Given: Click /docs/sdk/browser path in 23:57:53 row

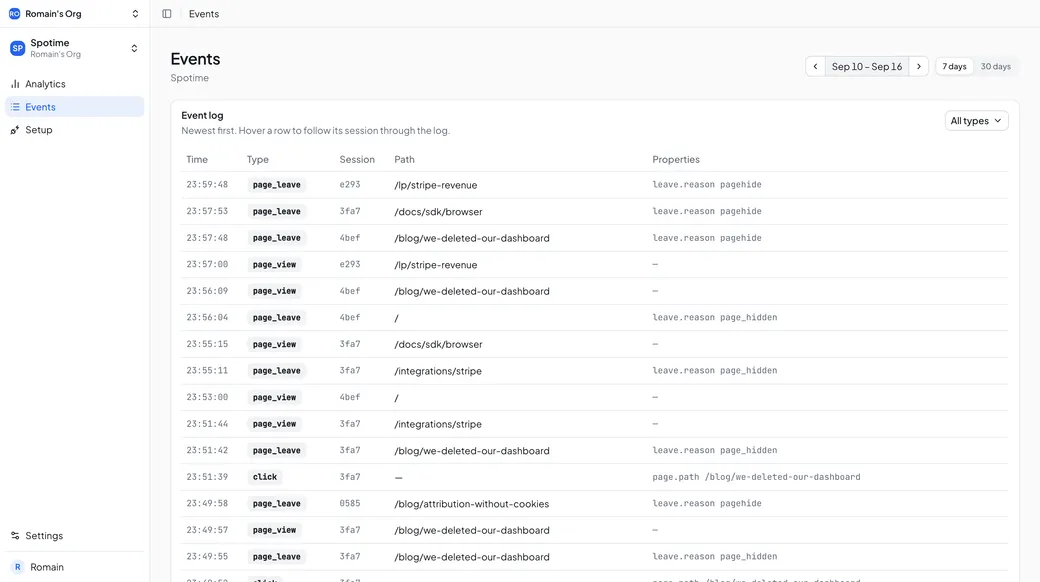Looking at the screenshot, I should click(x=438, y=212).
